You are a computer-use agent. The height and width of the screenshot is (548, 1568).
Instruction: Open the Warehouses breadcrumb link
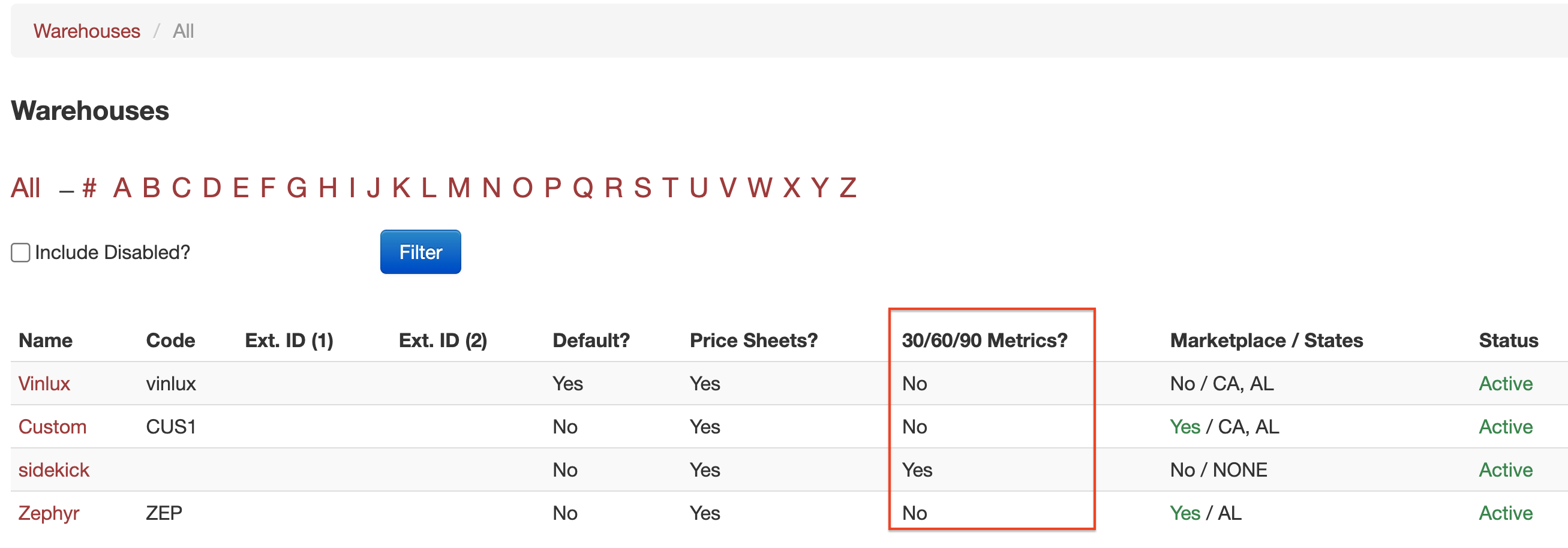coord(86,31)
